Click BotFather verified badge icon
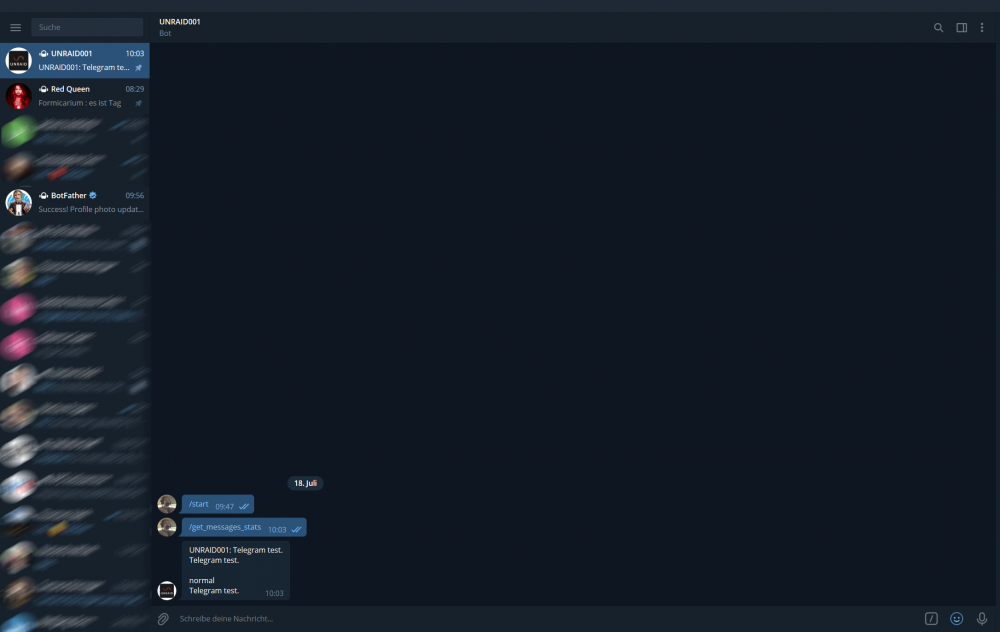 [92, 195]
